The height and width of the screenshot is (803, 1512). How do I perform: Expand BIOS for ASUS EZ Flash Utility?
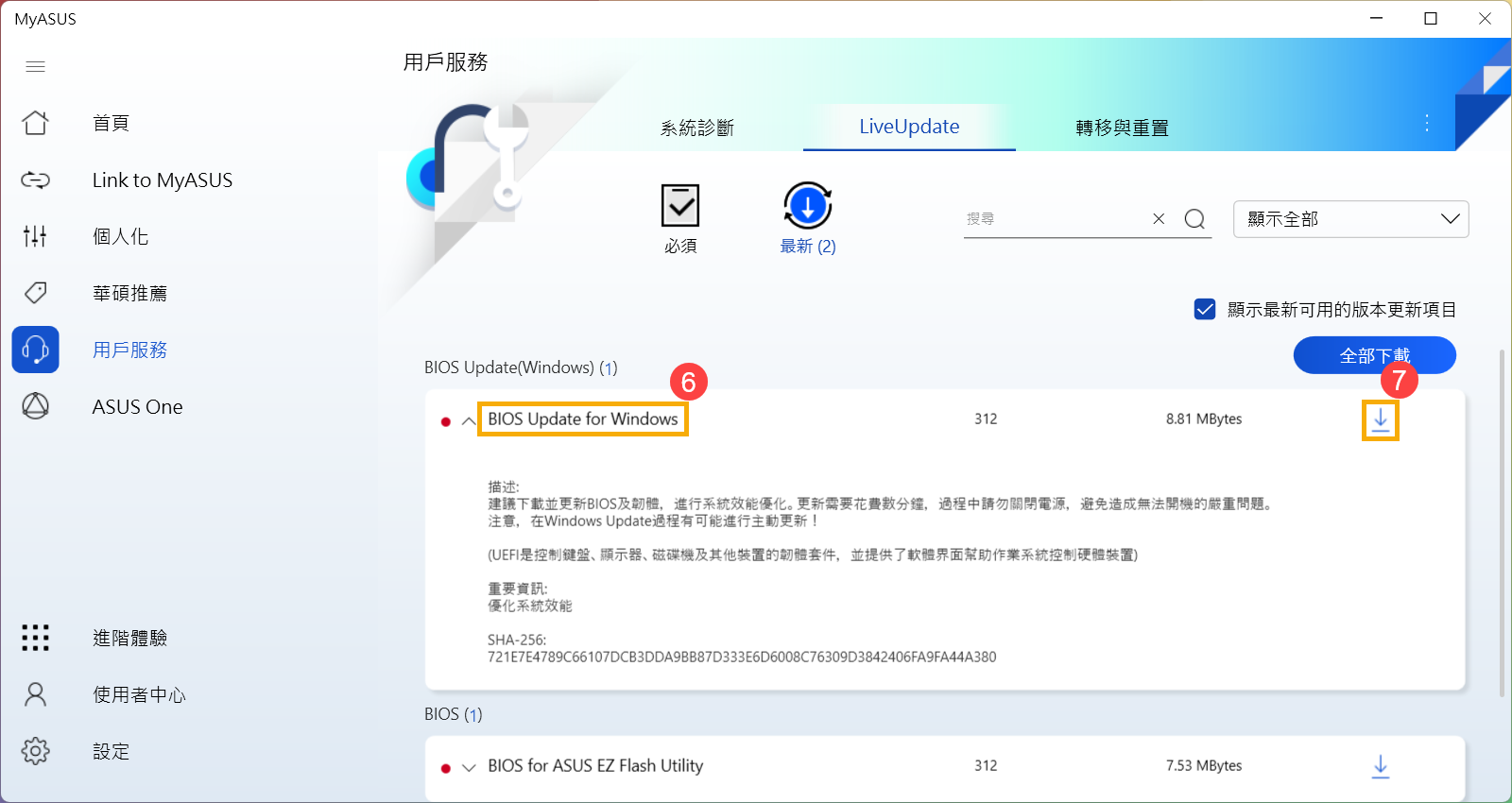[469, 767]
